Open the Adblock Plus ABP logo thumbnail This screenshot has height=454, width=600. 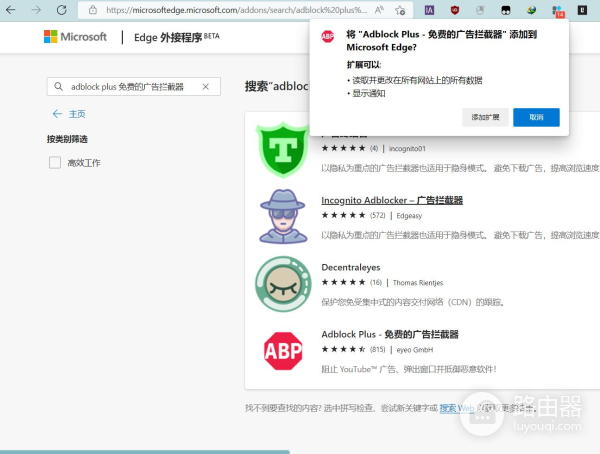pos(283,351)
